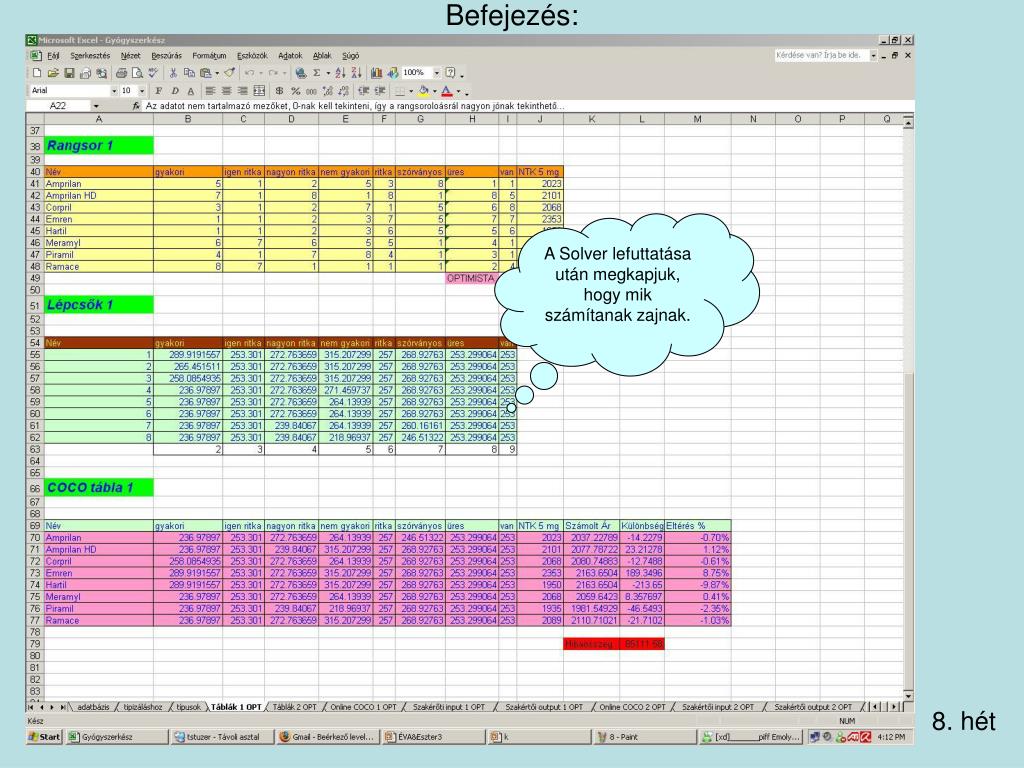Open the Gmail - Beérkező levelek taskbar button
The height and width of the screenshot is (768, 1024).
(327, 737)
